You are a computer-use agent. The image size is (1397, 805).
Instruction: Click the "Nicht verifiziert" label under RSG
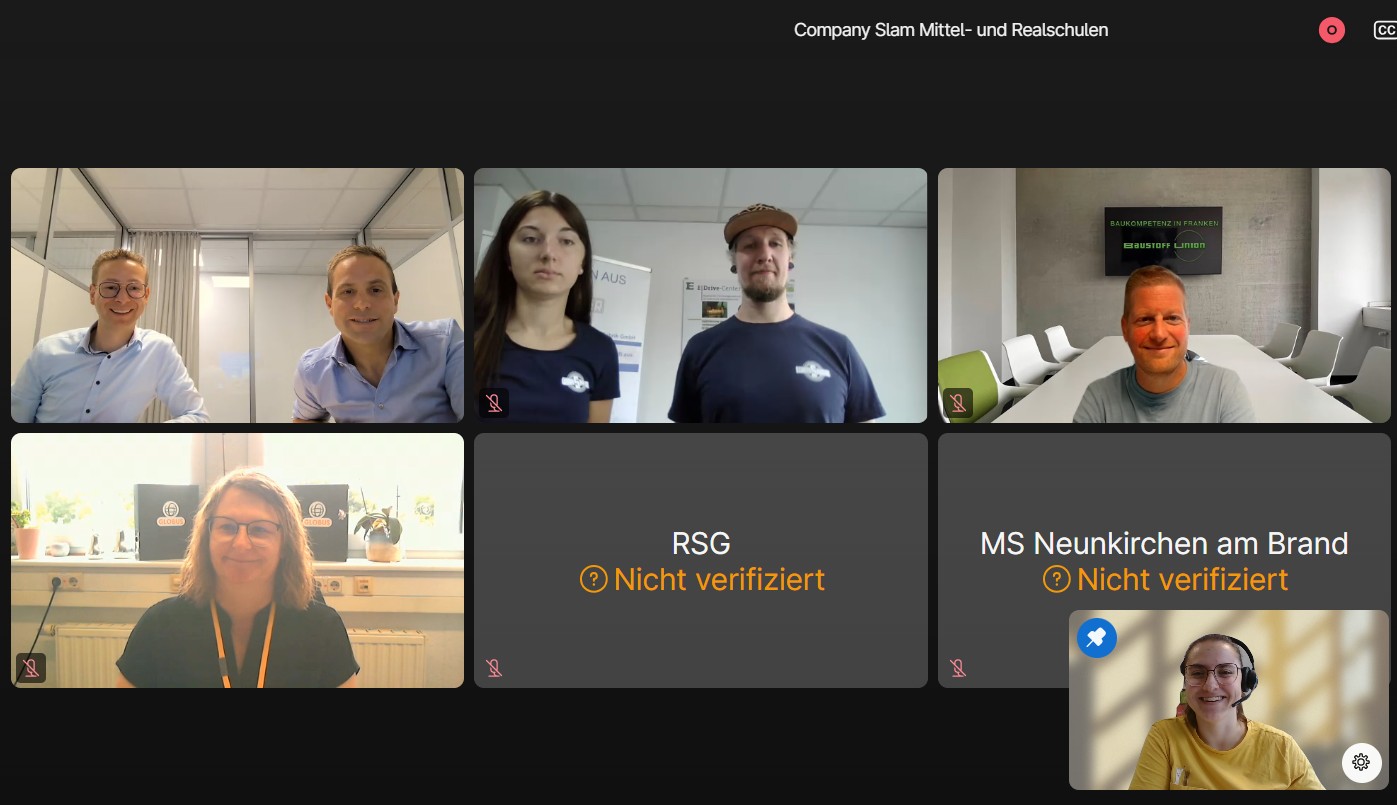point(719,579)
